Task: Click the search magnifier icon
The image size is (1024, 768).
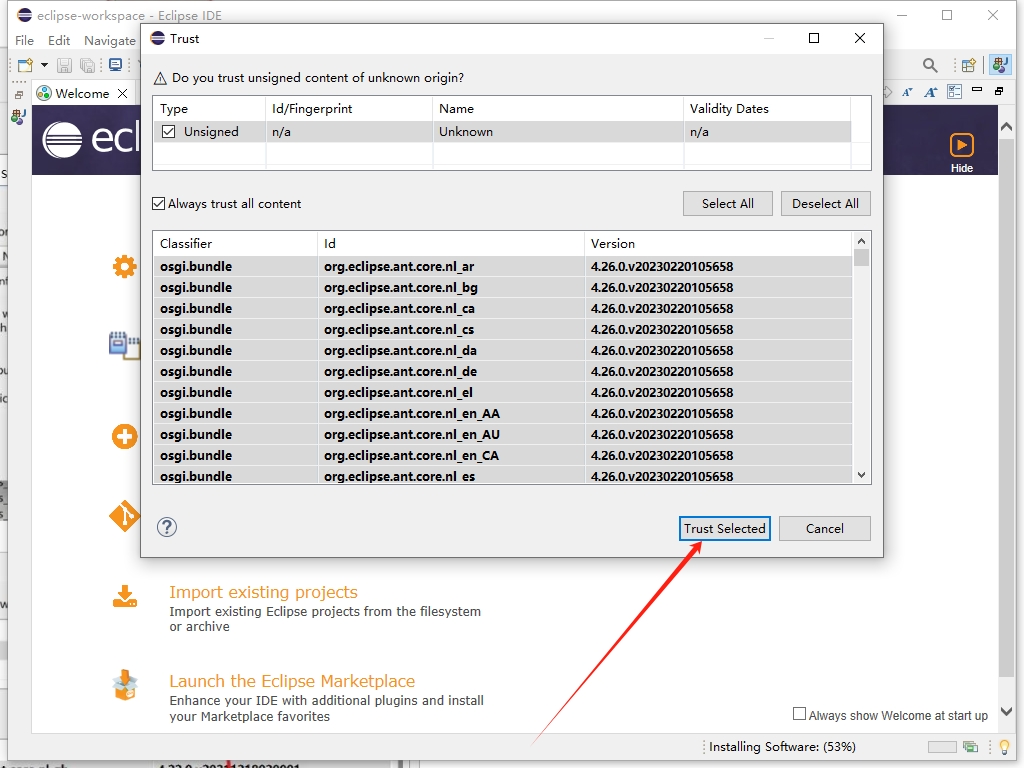Action: coord(930,65)
